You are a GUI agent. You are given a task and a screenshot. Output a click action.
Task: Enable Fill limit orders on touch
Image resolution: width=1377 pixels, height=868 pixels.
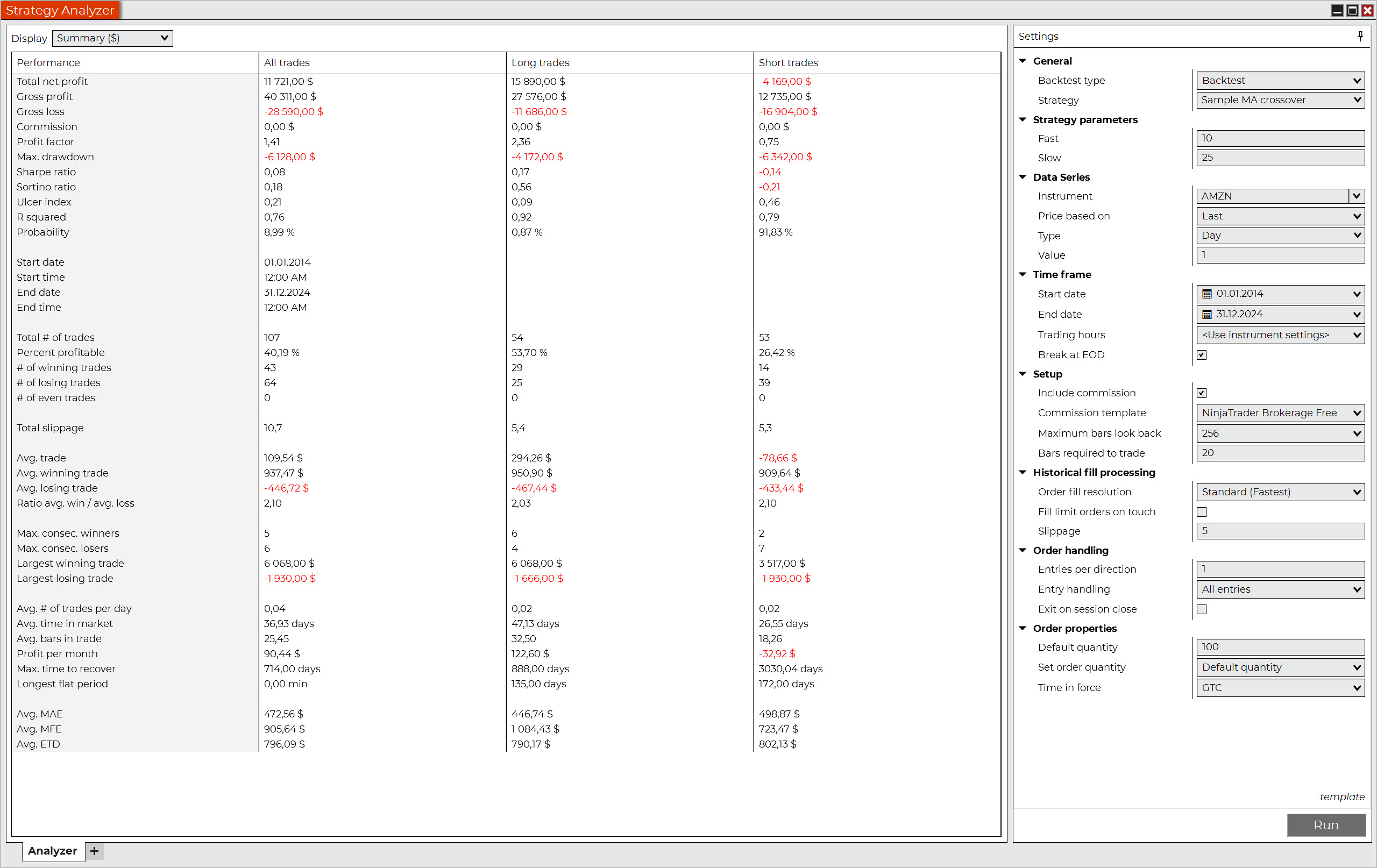pos(1202,512)
